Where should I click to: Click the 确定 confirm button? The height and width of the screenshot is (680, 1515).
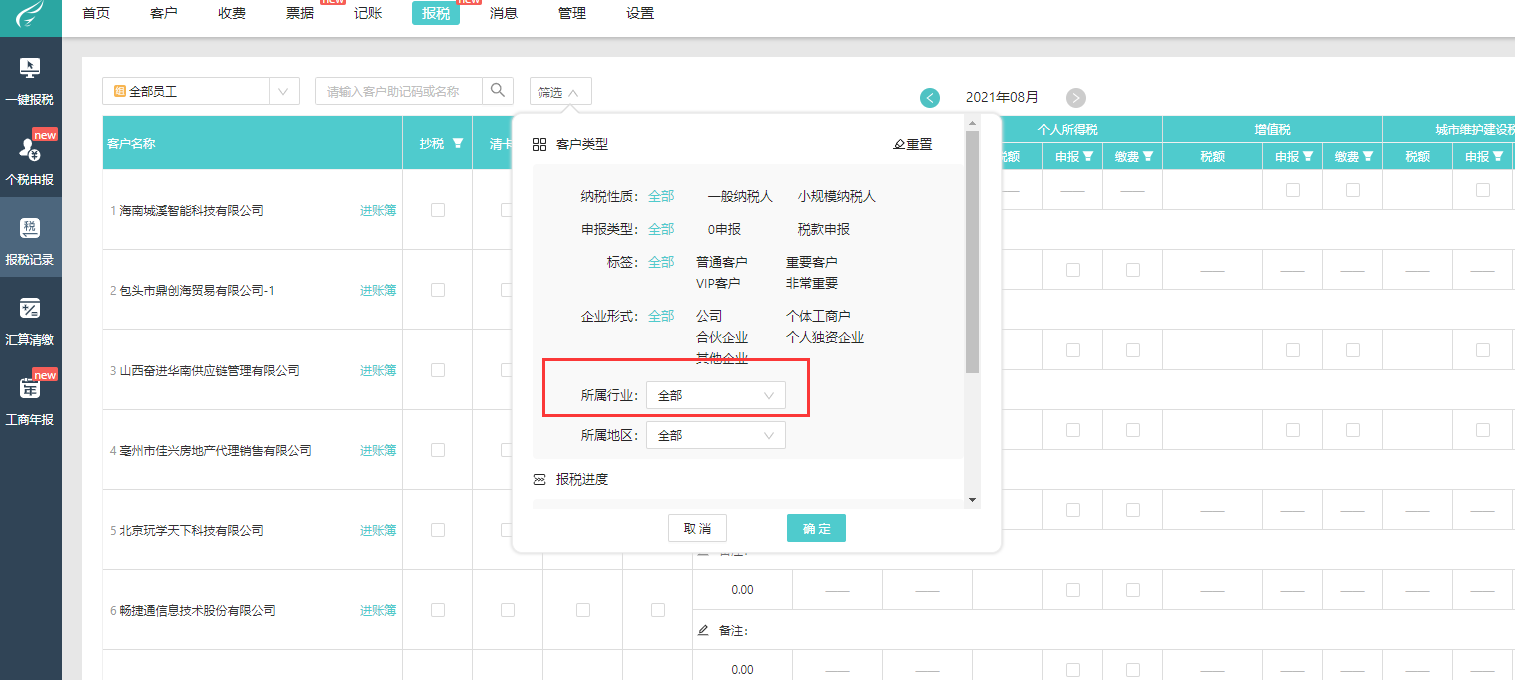point(816,528)
